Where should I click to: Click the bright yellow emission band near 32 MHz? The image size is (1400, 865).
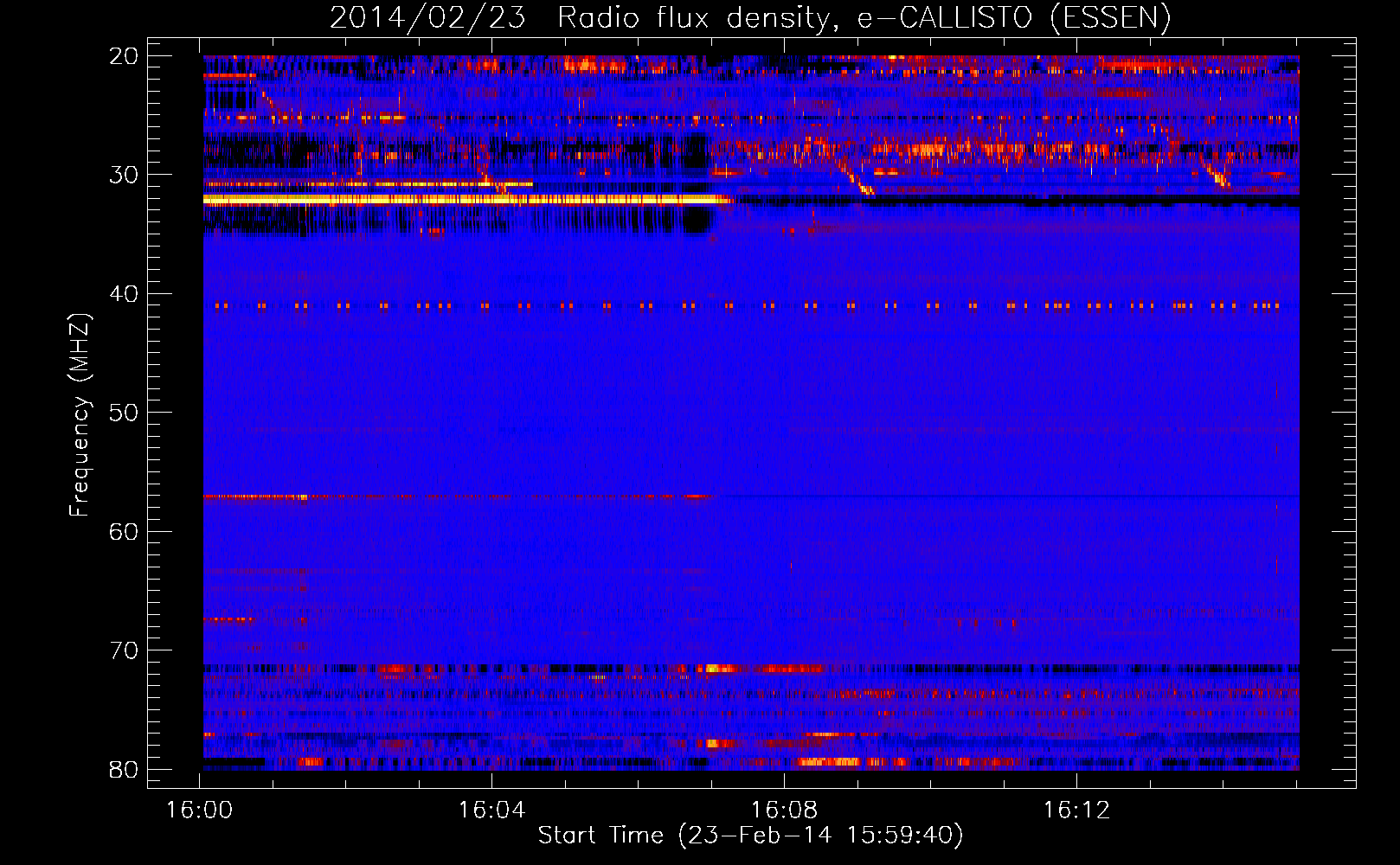[467, 199]
